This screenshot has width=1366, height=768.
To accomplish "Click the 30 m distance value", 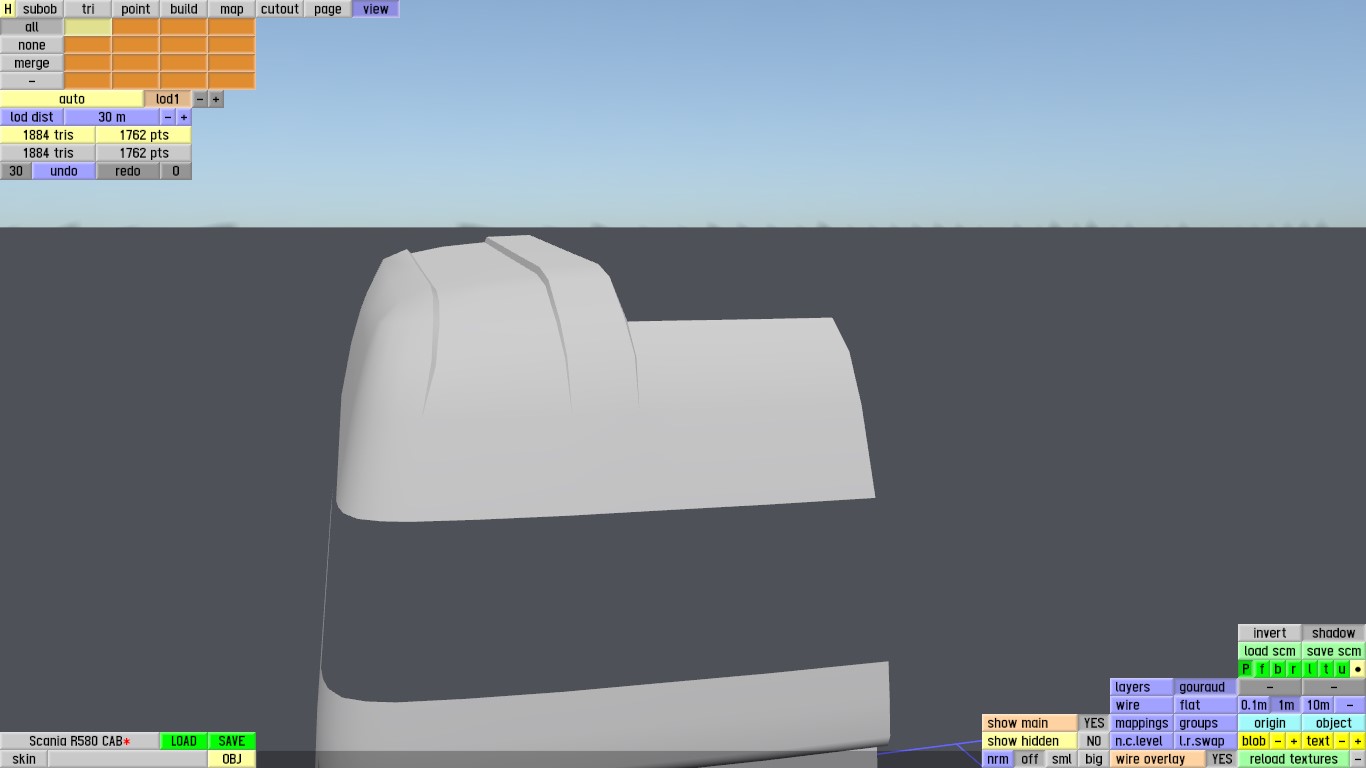I will [x=112, y=117].
